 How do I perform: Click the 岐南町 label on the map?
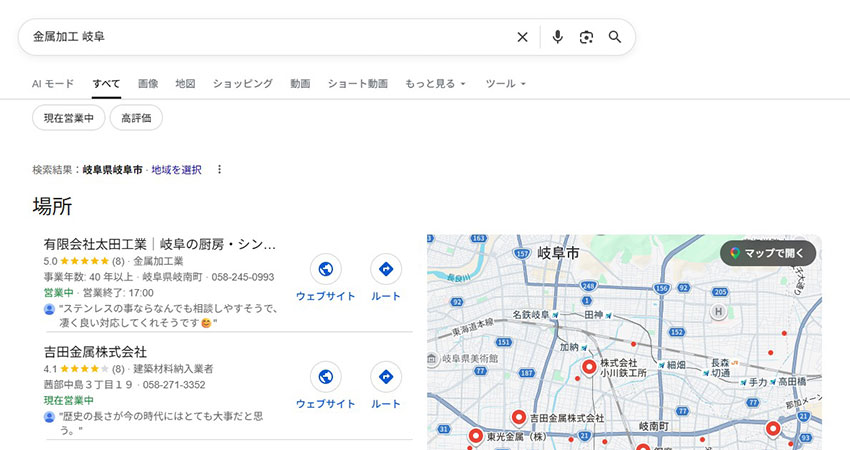tap(653, 426)
